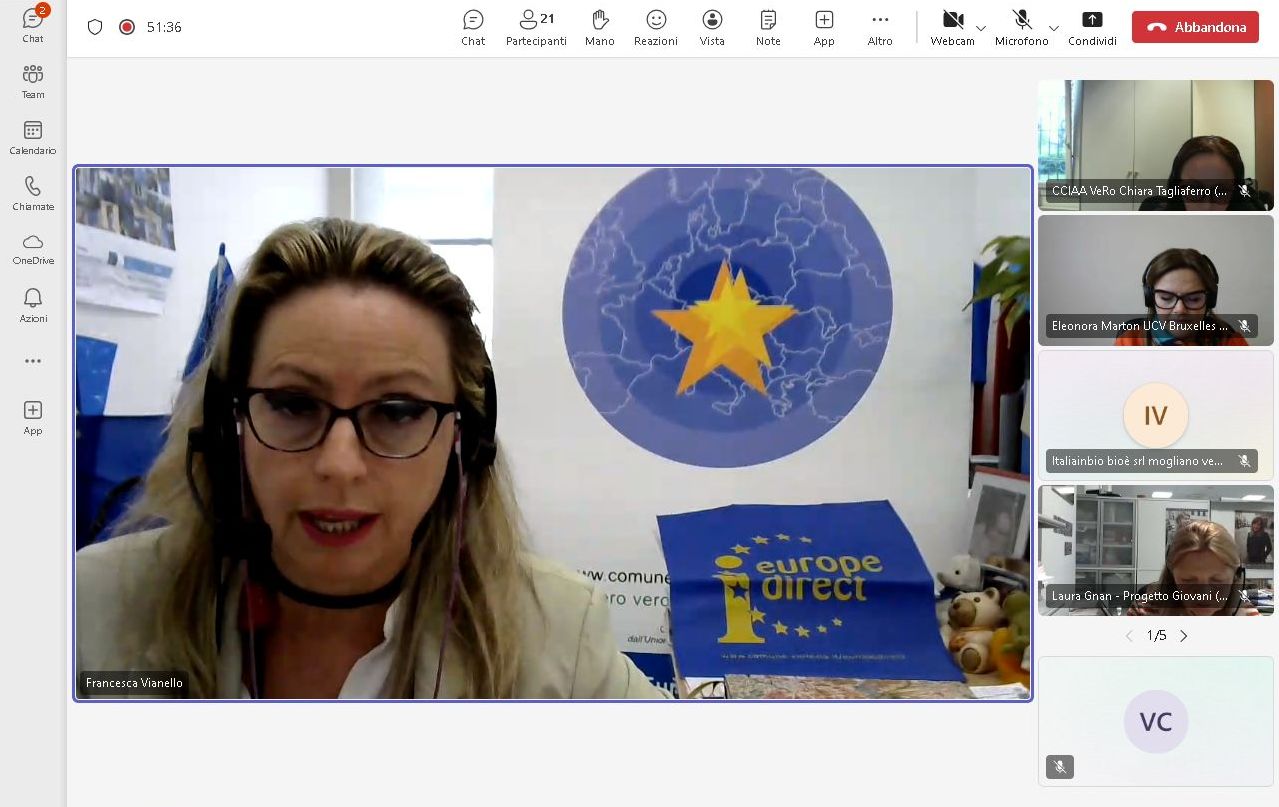
Task: Select Italiainbio IV participant tile
Action: pos(1156,415)
